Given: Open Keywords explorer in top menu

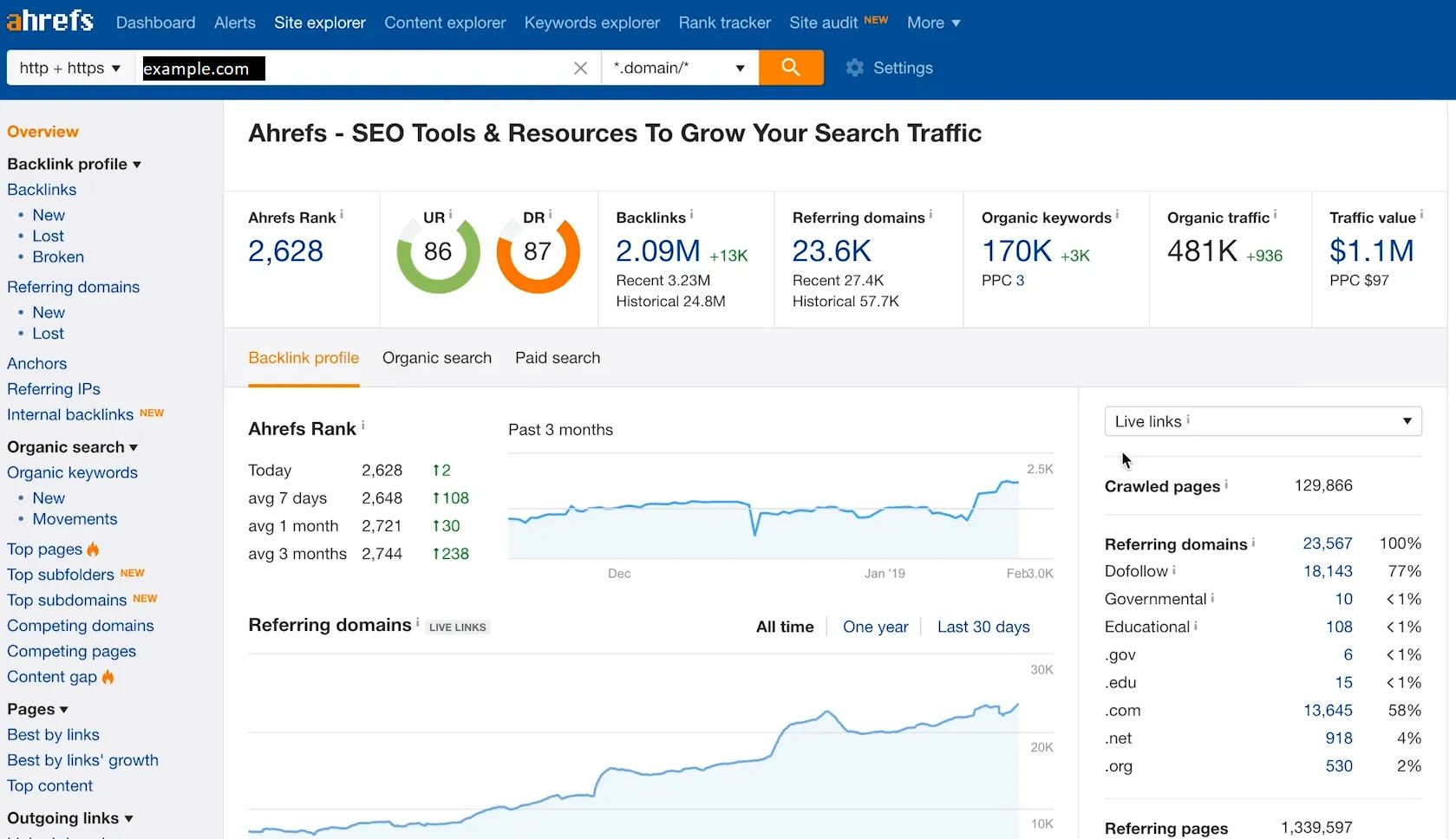Looking at the screenshot, I should coord(591,23).
